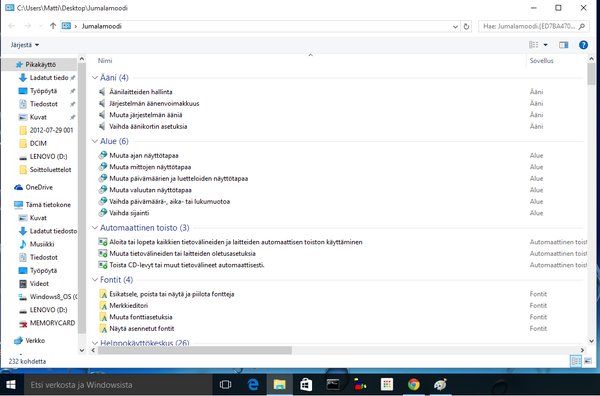The height and width of the screenshot is (396, 600).
Task: Open the Järjestä dropdown menu
Action: point(25,45)
